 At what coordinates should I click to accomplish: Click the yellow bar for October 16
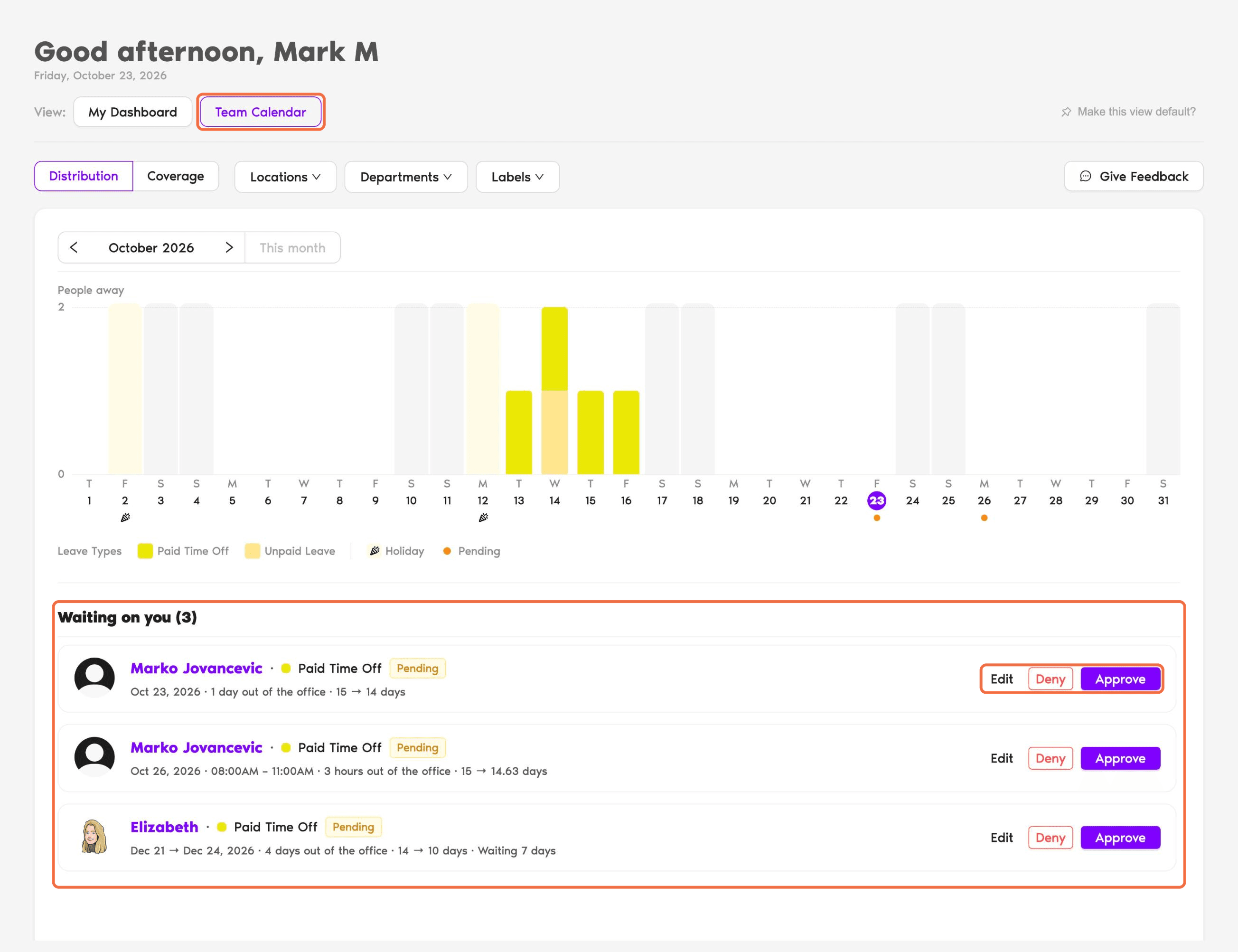coord(626,433)
